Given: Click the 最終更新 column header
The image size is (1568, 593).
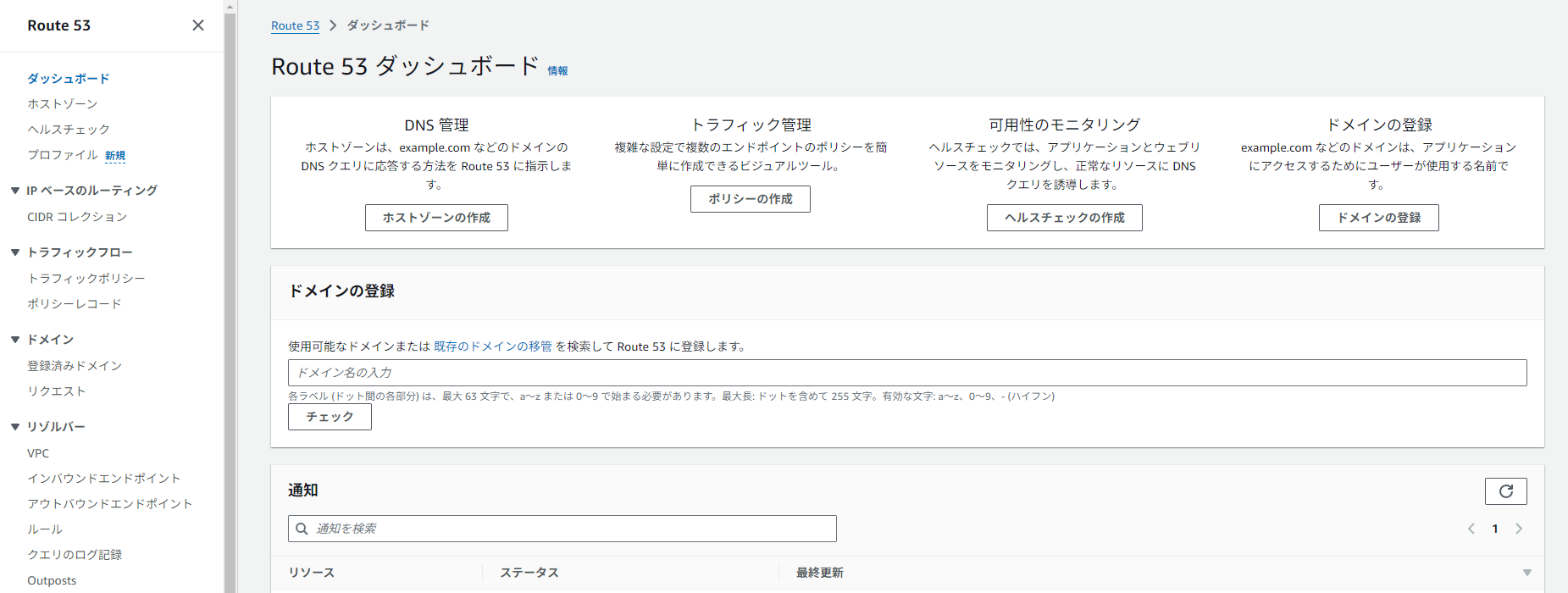Looking at the screenshot, I should [820, 573].
